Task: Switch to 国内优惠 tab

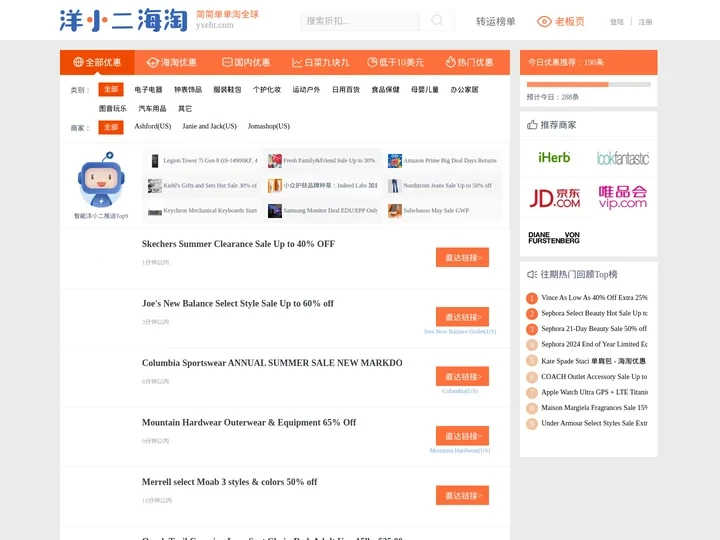Action: point(246,62)
